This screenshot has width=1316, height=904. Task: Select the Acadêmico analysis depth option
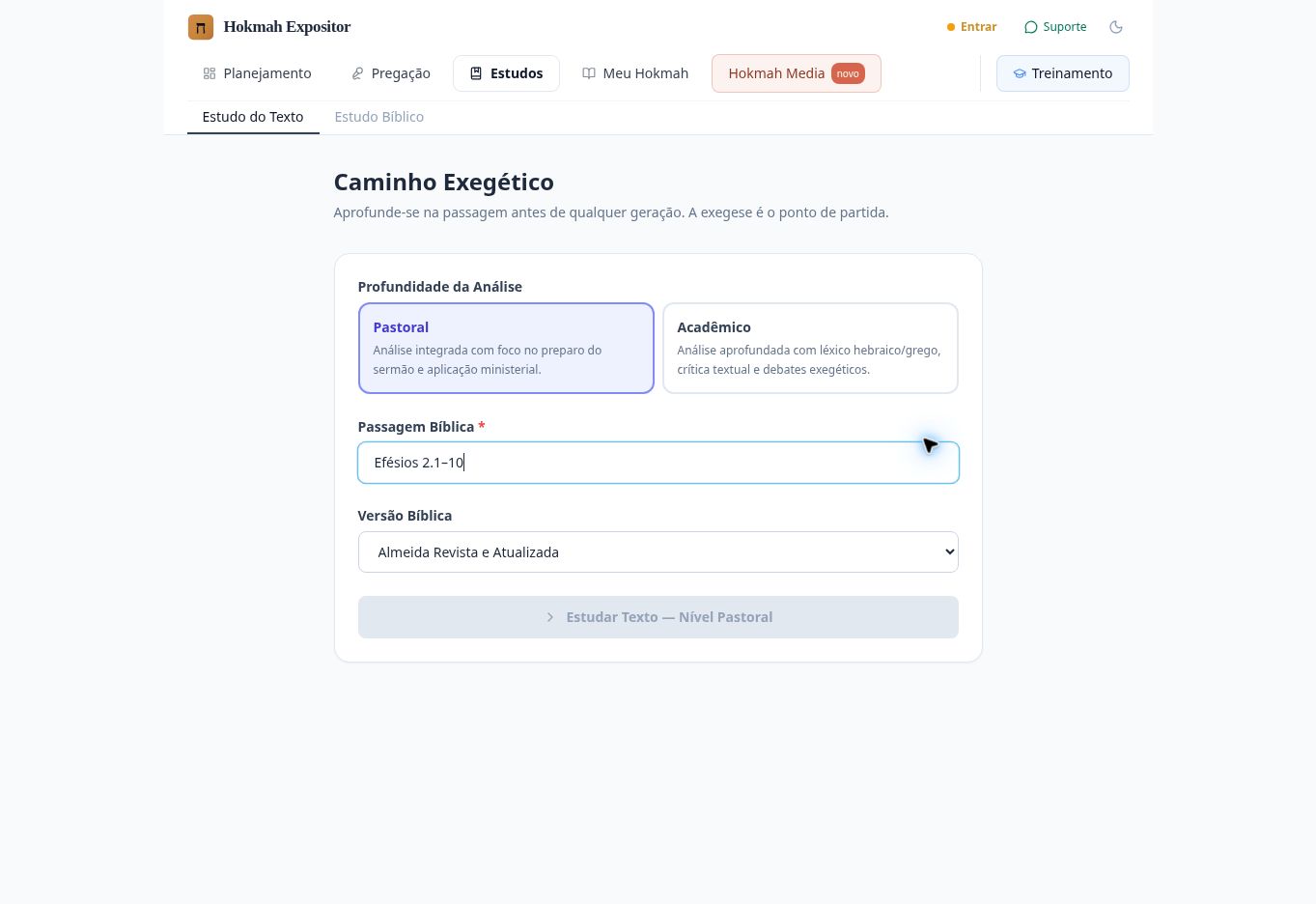pos(810,348)
